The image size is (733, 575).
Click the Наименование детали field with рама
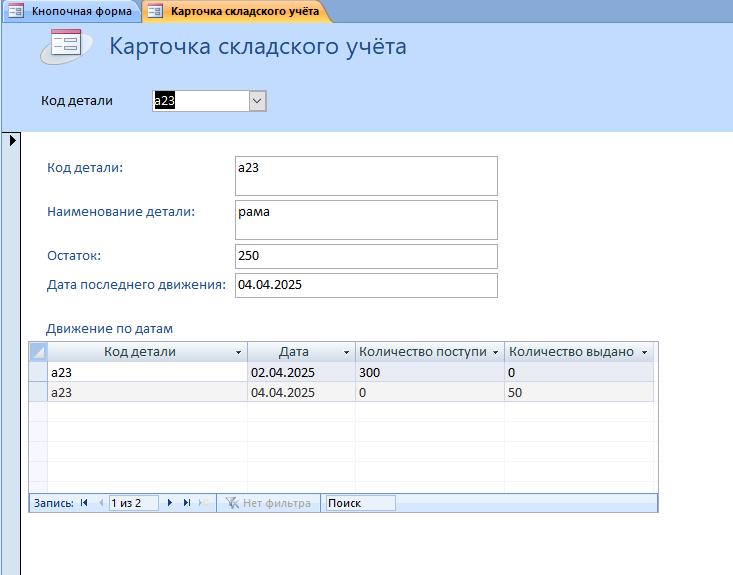(x=366, y=220)
